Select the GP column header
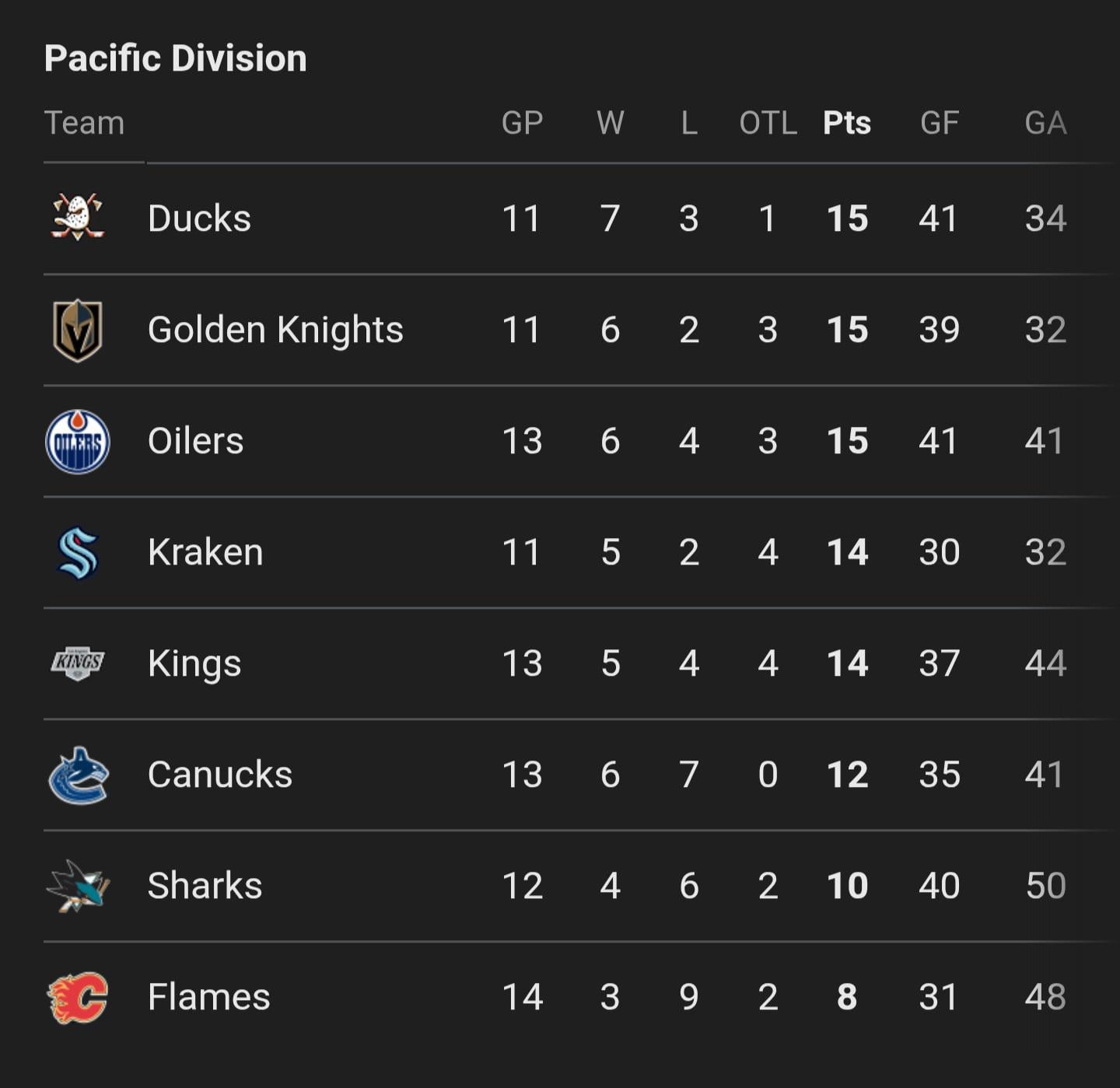The width and height of the screenshot is (1120, 1088). click(522, 123)
